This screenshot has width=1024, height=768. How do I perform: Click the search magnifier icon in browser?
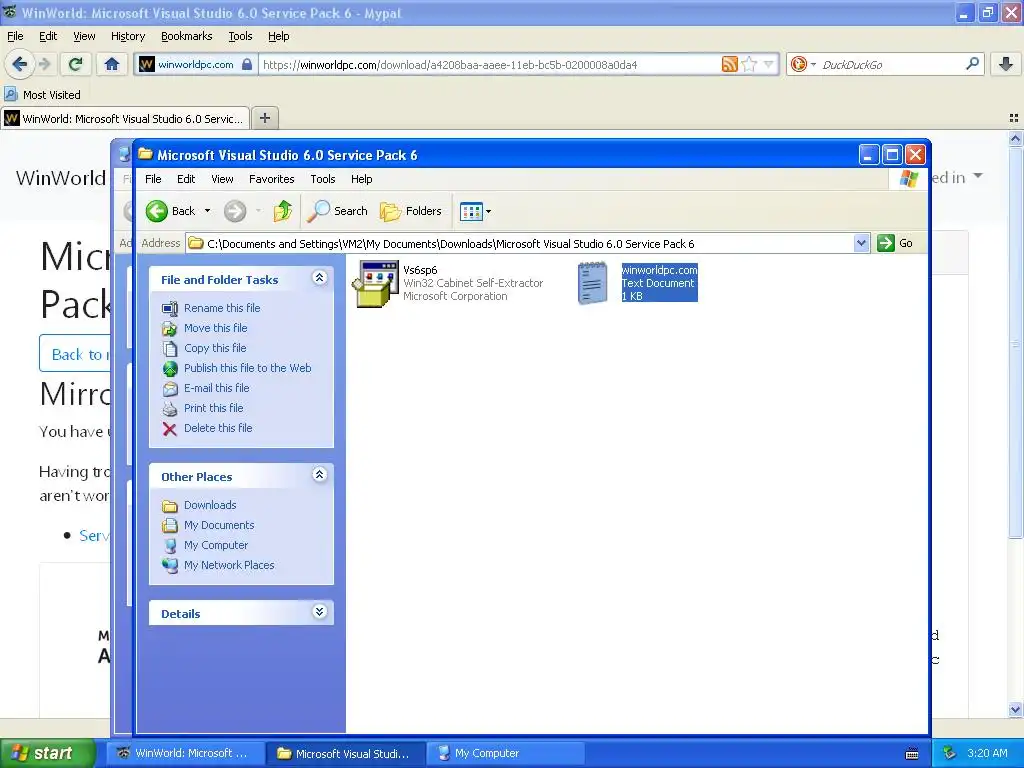pyautogui.click(x=972, y=64)
